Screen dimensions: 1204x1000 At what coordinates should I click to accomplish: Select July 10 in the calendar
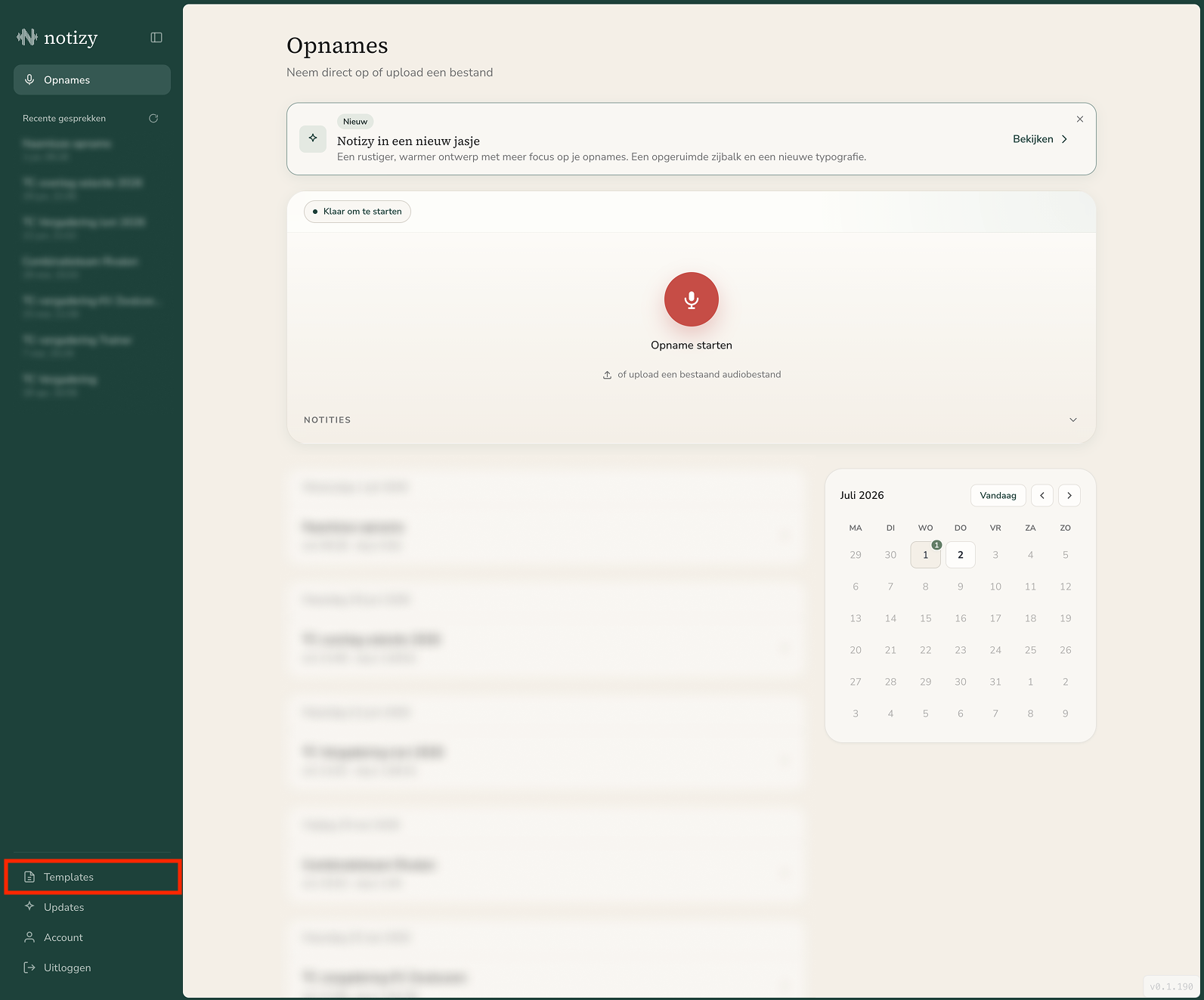995,587
